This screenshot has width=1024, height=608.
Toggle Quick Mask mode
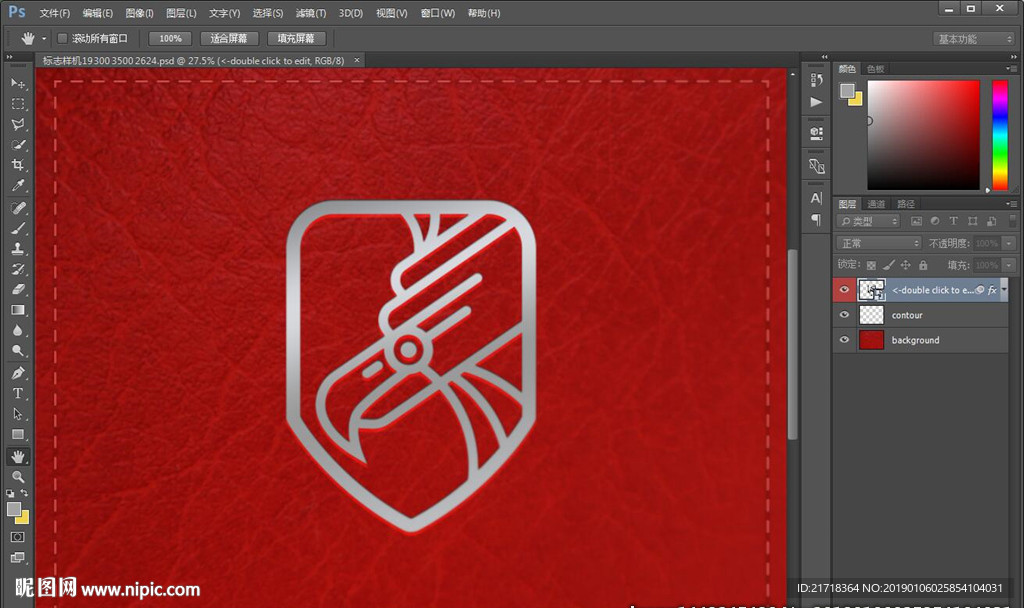pyautogui.click(x=18, y=537)
